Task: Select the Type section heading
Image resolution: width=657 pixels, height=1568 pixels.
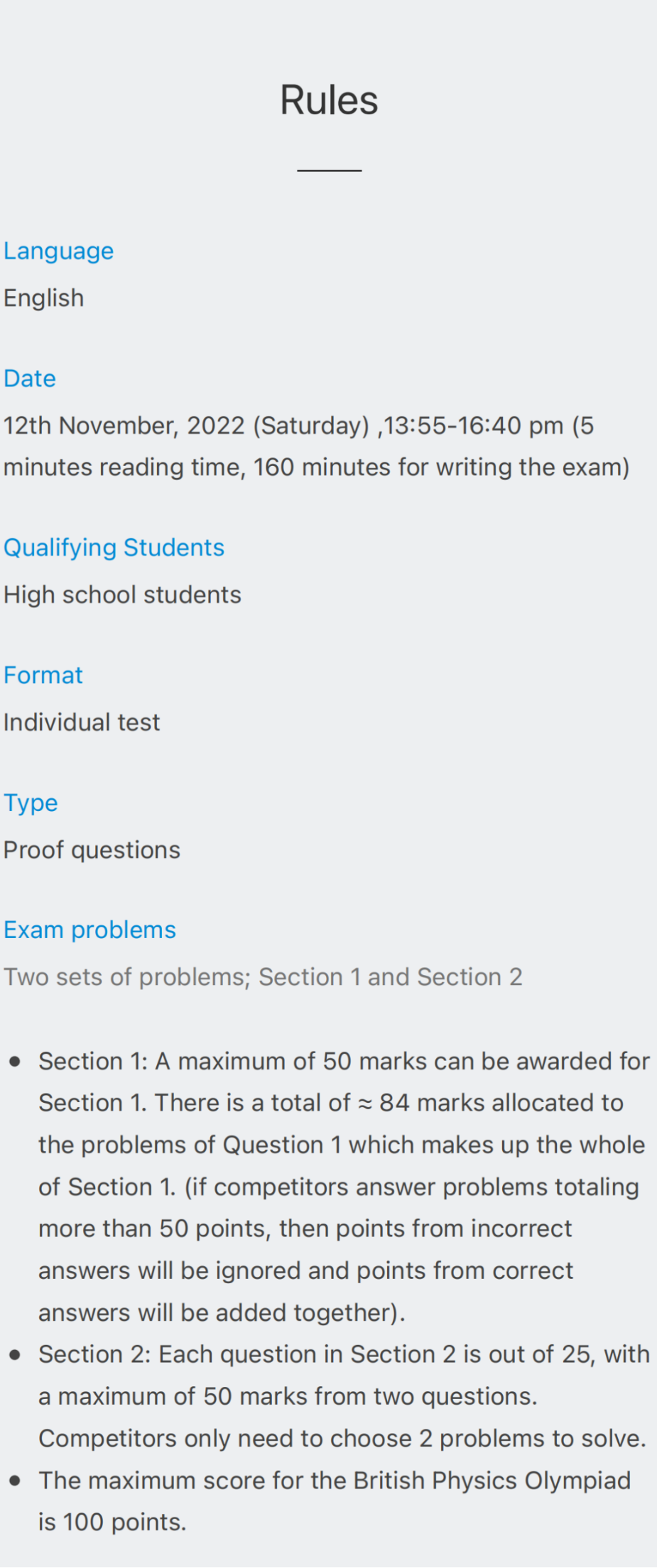Action: tap(31, 803)
